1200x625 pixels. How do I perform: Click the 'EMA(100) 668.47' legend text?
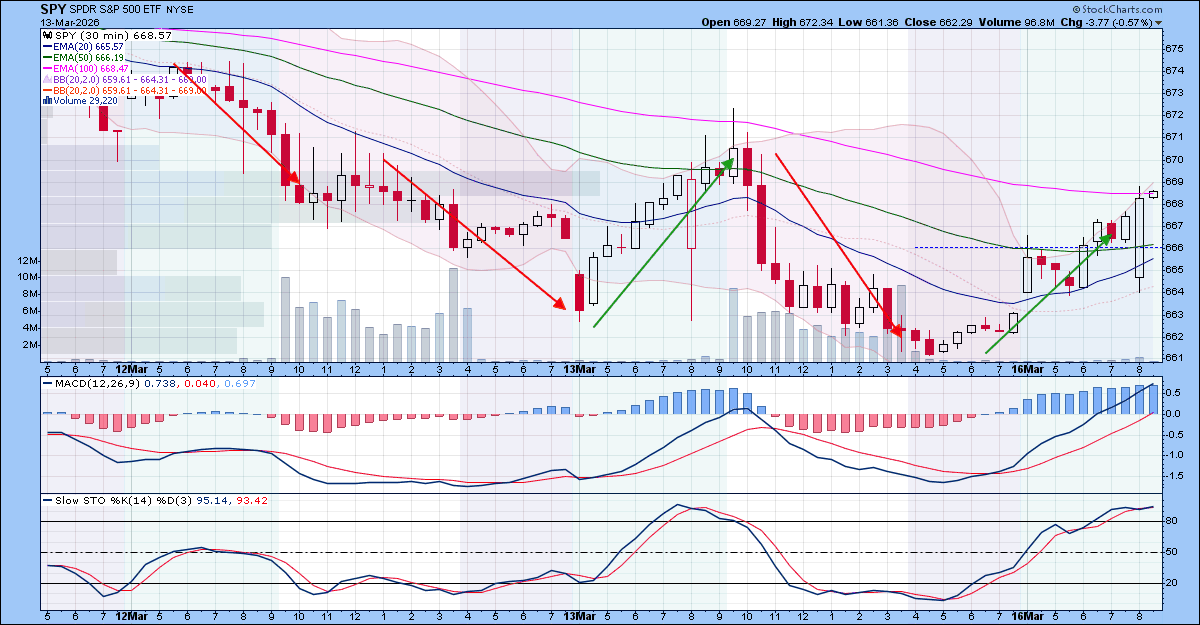click(91, 68)
